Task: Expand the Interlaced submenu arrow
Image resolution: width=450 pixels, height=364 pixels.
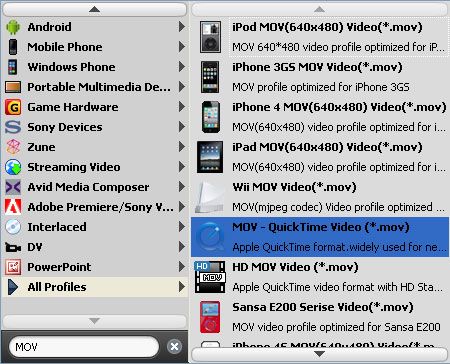Action: (x=182, y=227)
